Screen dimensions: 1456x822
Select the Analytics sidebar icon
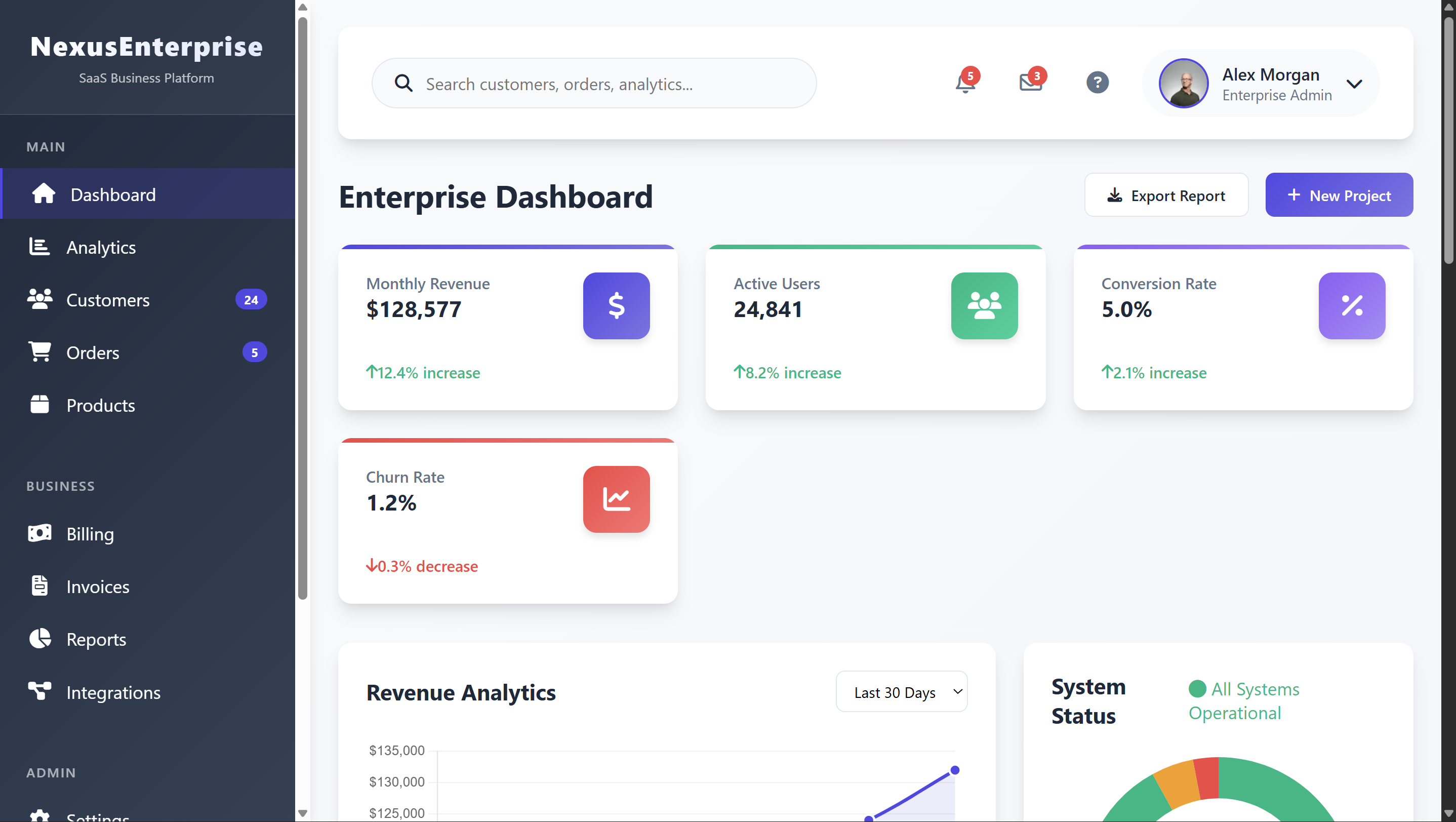click(39, 247)
